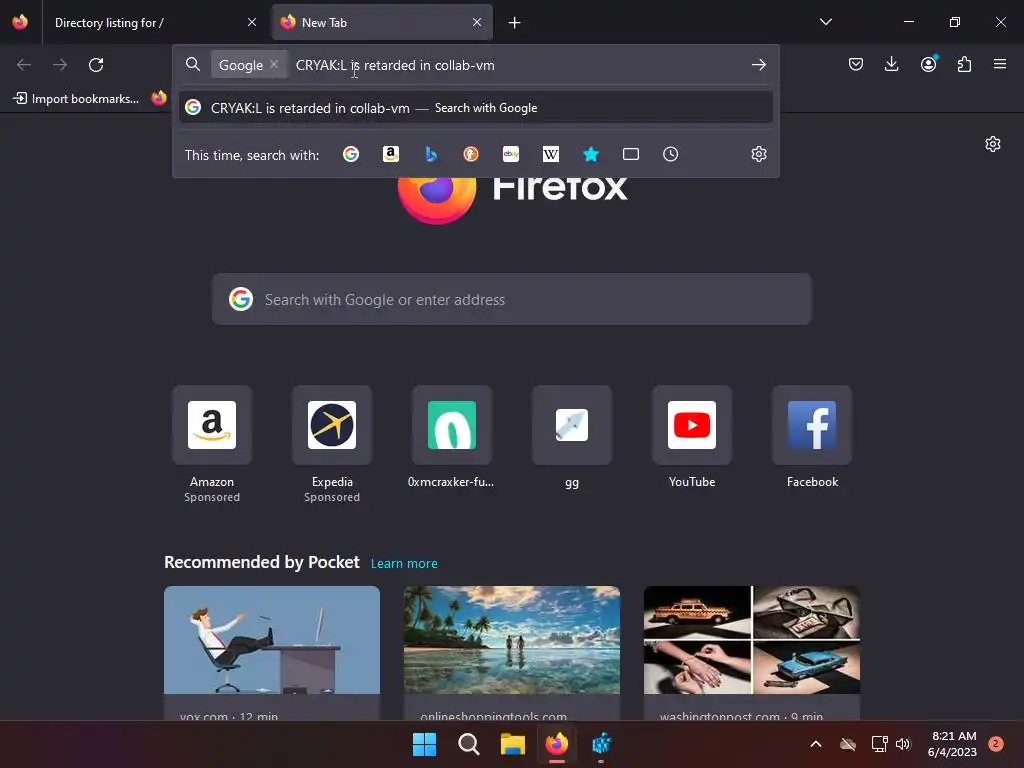1024x768 pixels.
Task: Open network status in system tray
Action: coord(879,744)
